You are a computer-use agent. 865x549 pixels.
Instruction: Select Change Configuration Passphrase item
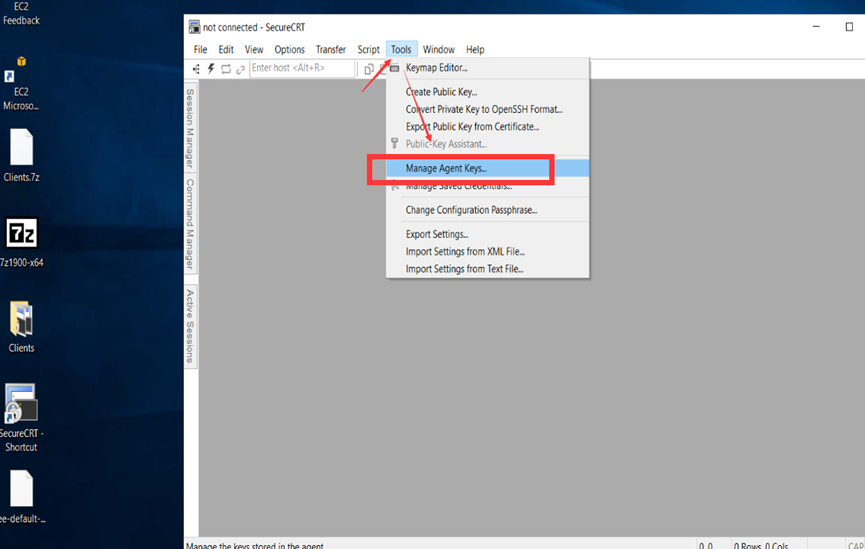[x=471, y=210]
